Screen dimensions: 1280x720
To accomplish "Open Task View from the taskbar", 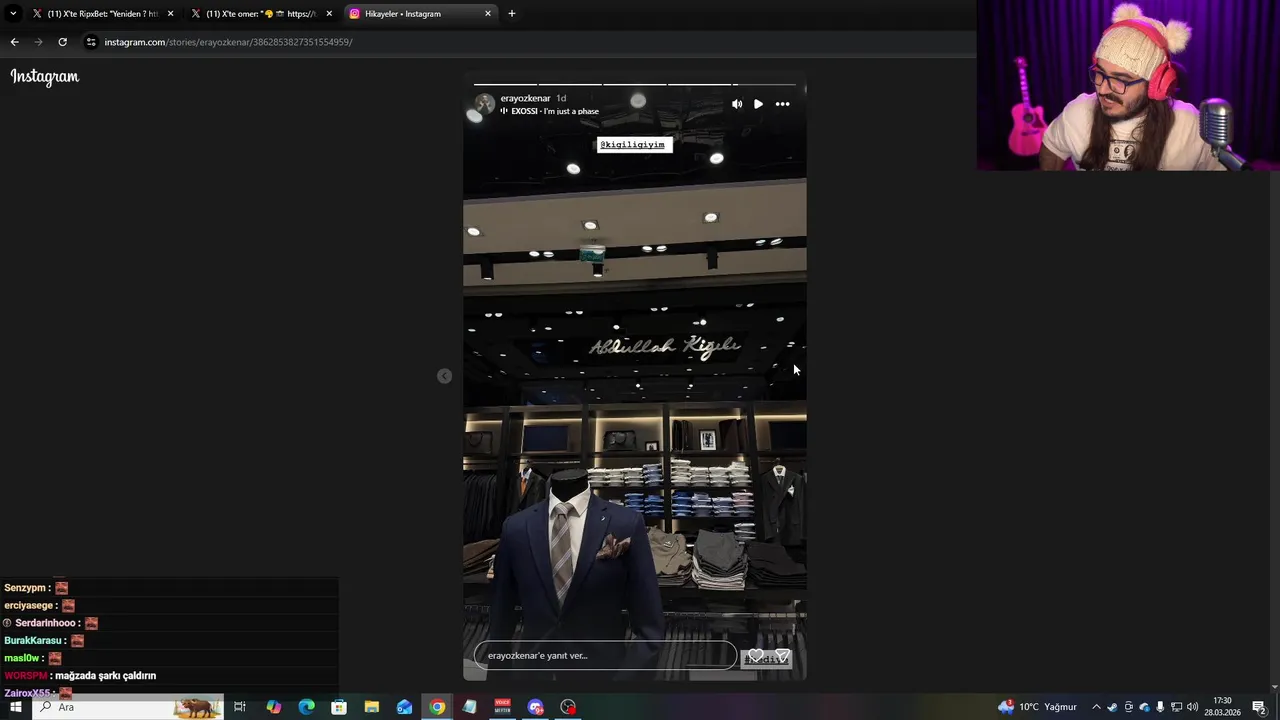I will pos(240,707).
